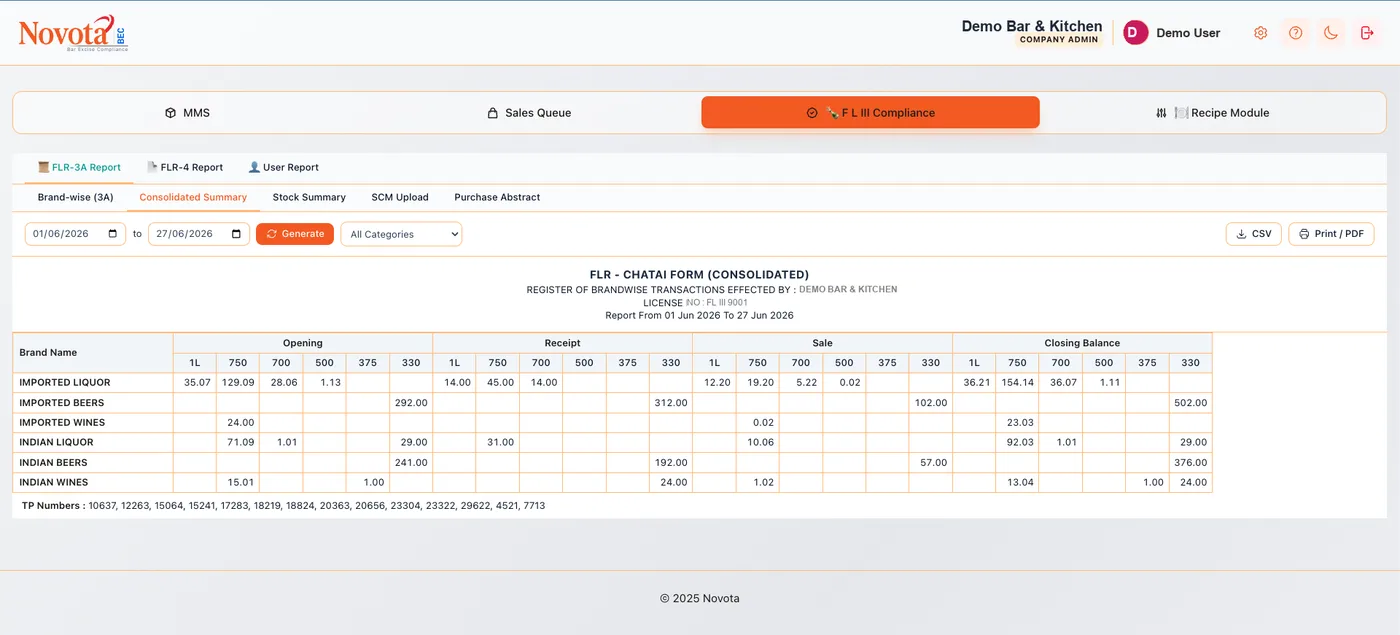1400x635 pixels.
Task: Expand the All Categories dropdown
Action: tap(401, 234)
